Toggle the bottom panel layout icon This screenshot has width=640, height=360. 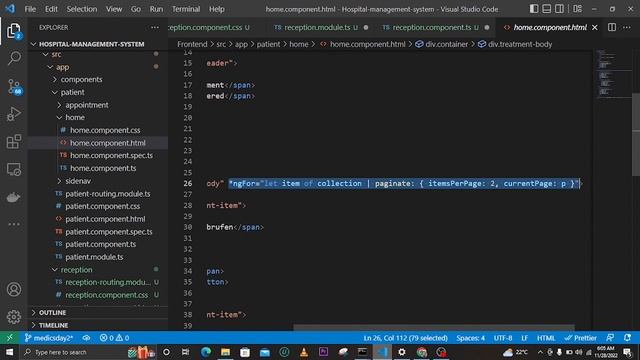point(547,9)
